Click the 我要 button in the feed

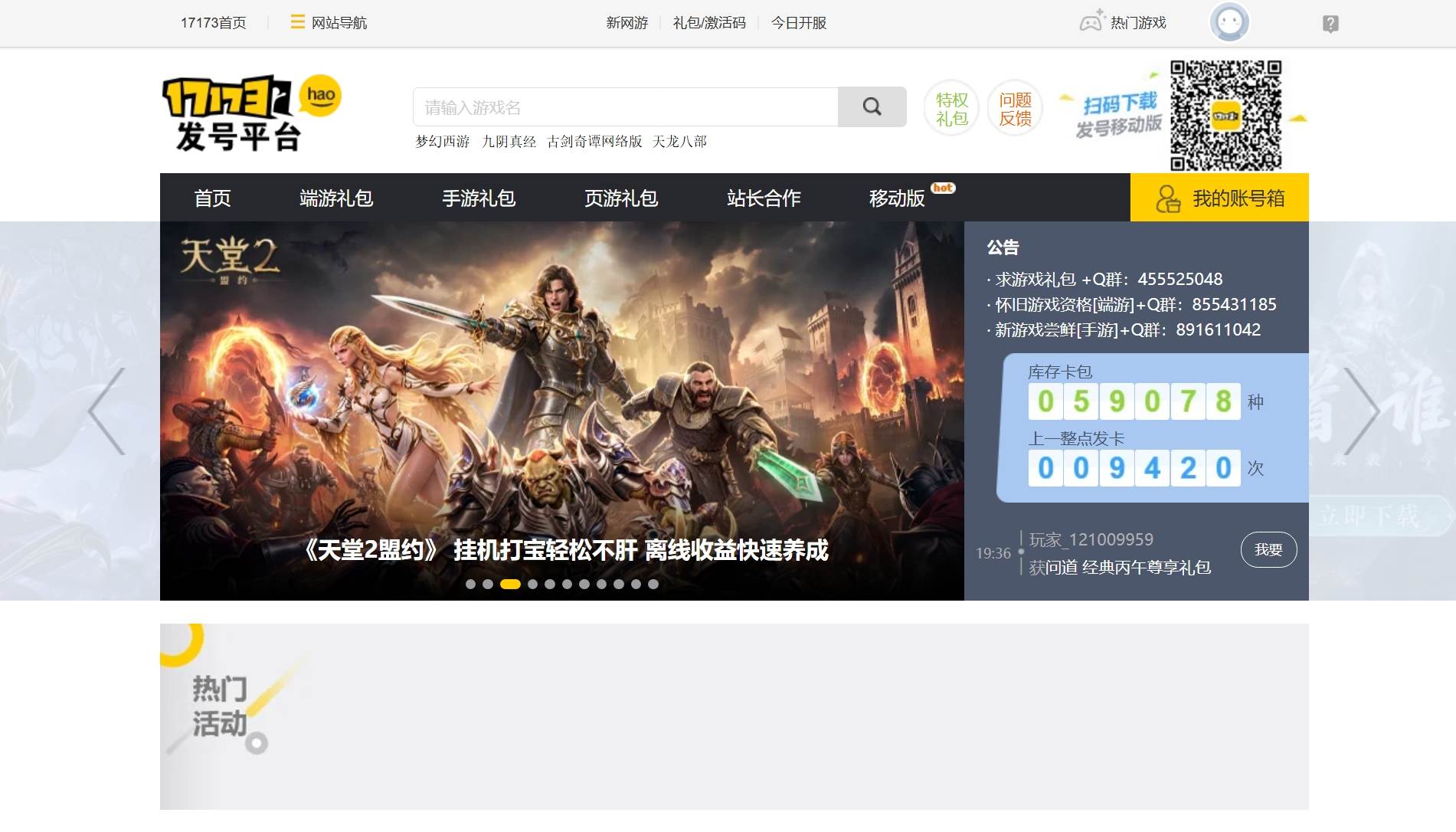(x=1268, y=549)
